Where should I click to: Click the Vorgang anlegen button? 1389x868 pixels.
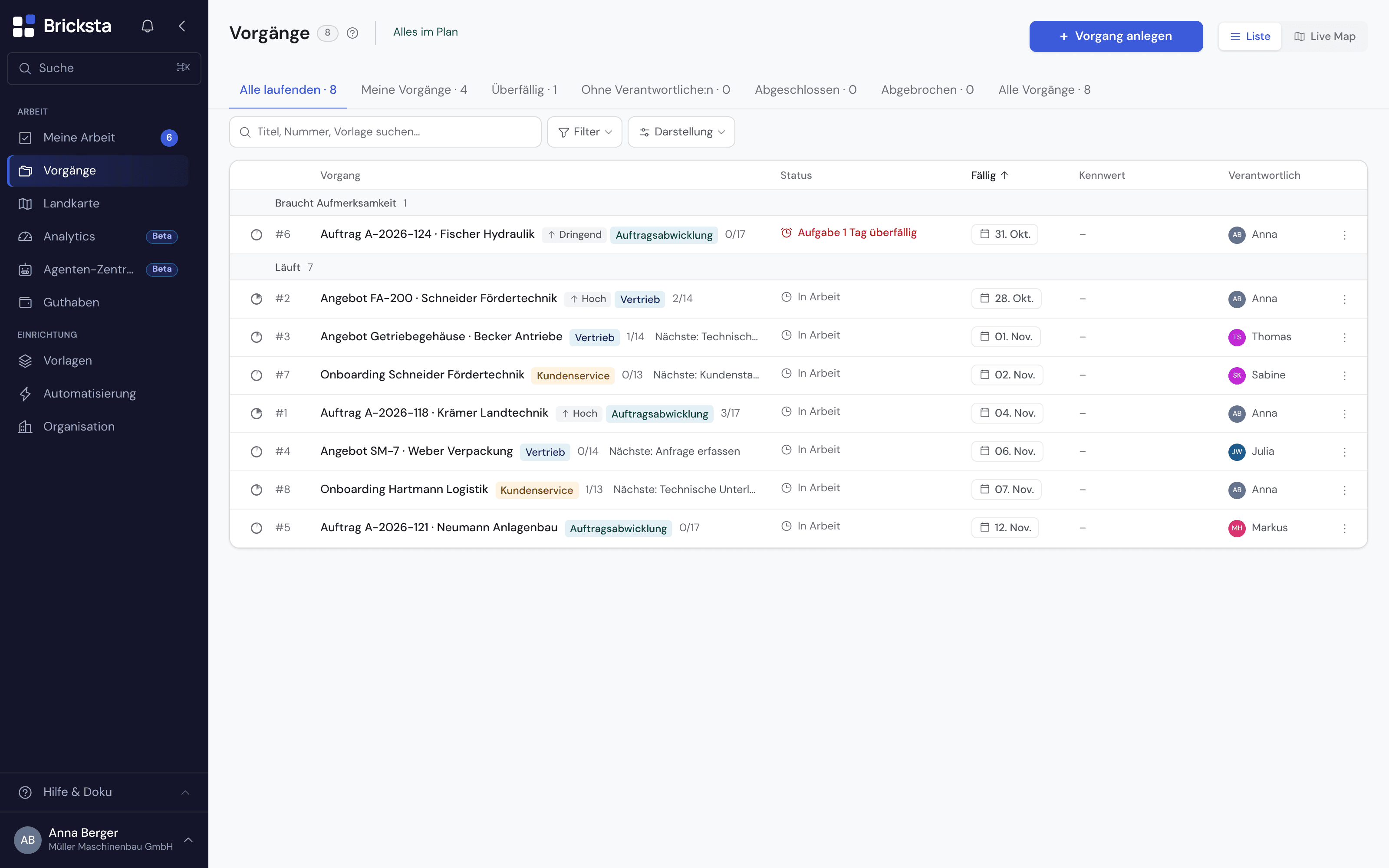1116,36
